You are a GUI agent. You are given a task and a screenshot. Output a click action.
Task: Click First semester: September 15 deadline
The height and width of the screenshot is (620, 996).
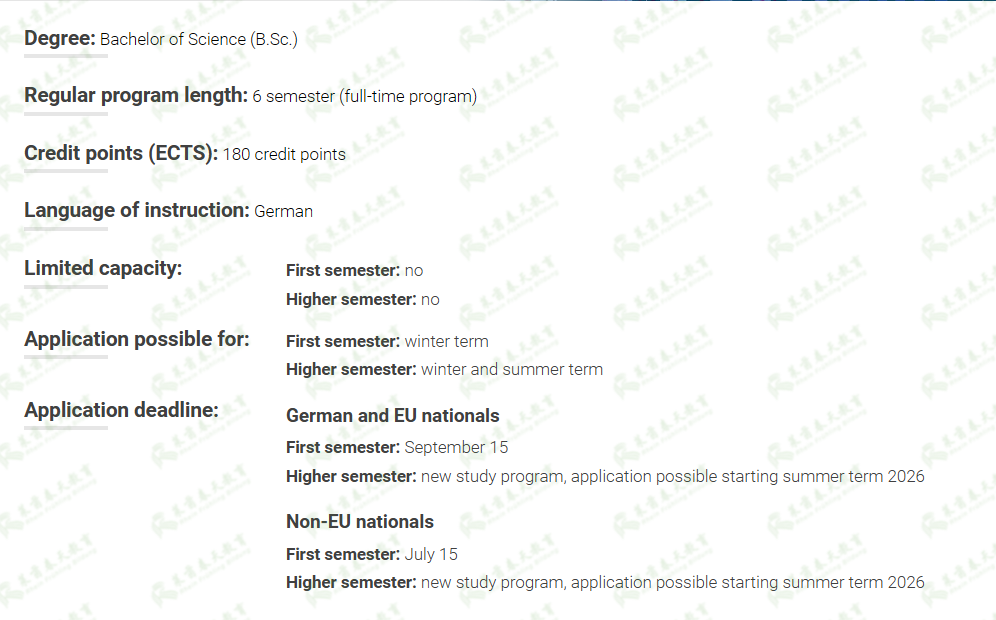[397, 448]
